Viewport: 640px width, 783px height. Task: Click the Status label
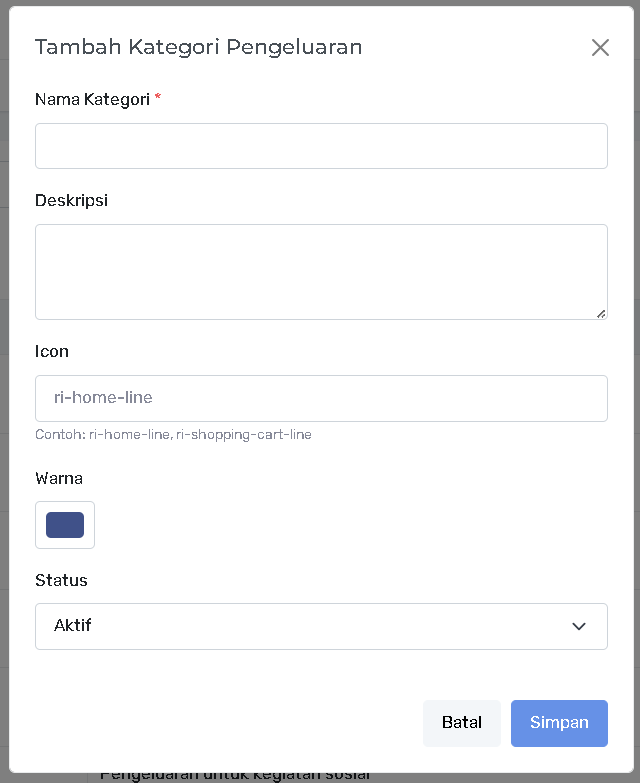[x=61, y=580]
